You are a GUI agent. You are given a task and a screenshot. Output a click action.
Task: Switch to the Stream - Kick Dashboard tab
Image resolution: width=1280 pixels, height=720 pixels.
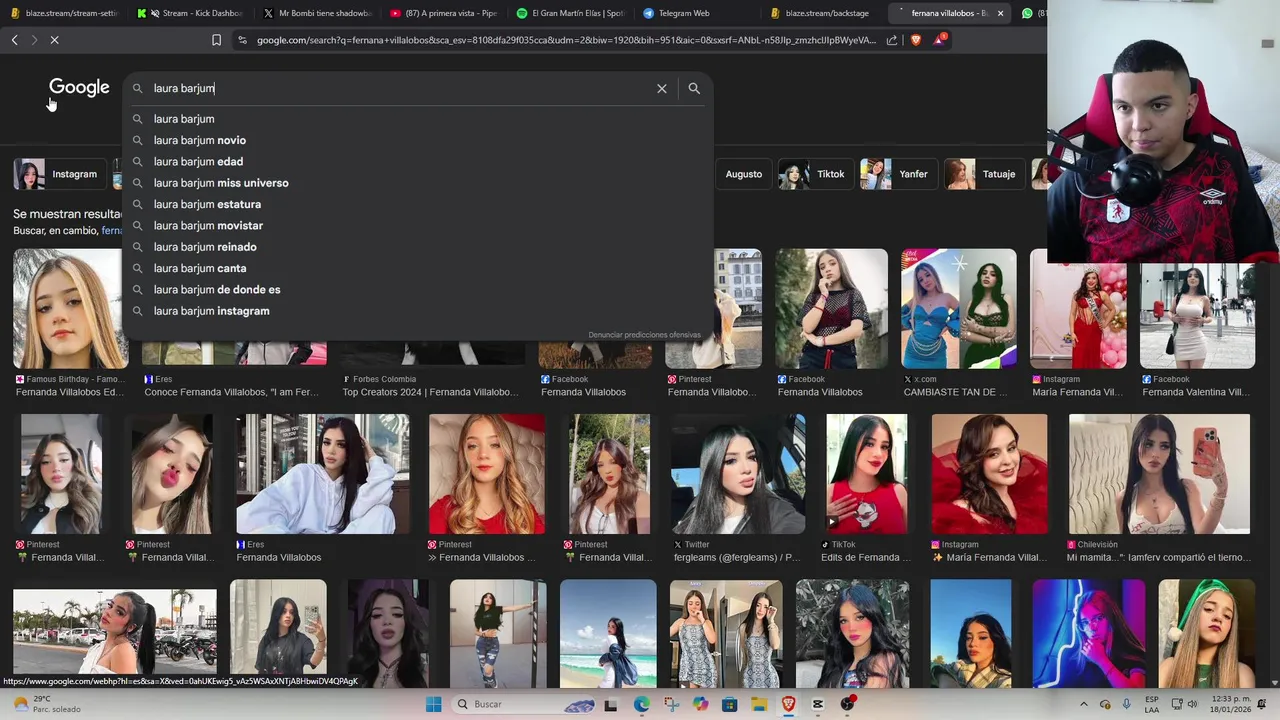coord(190,13)
